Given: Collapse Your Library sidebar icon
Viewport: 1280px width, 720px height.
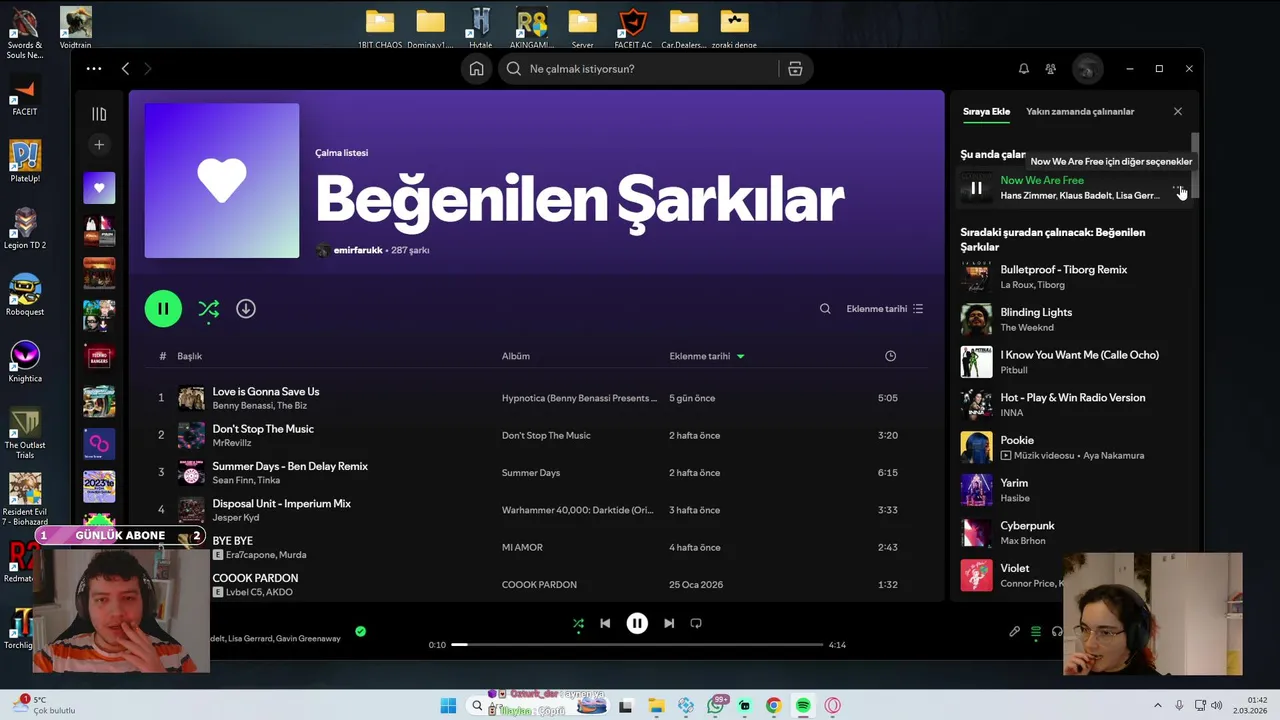Looking at the screenshot, I should click(99, 114).
